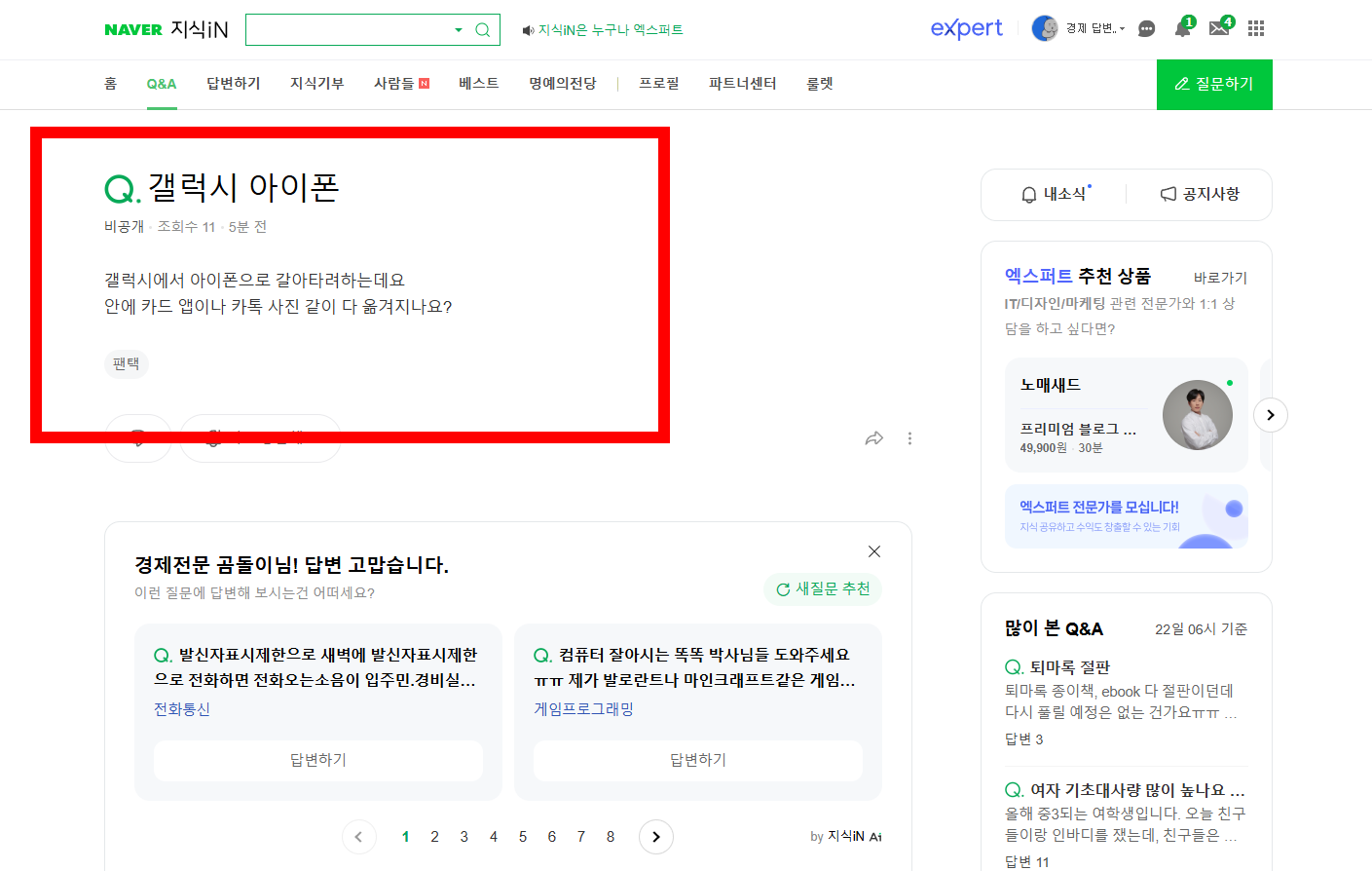The image size is (1372, 871).
Task: Expand the search box dropdown arrow
Action: point(459,30)
